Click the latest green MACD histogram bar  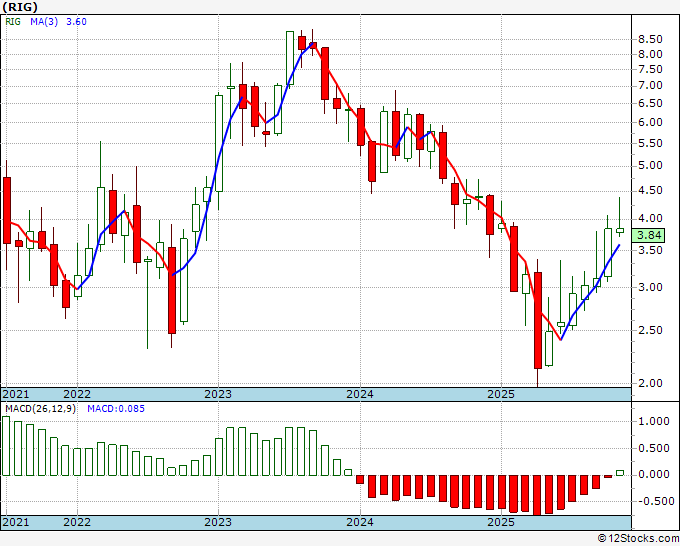click(x=619, y=472)
